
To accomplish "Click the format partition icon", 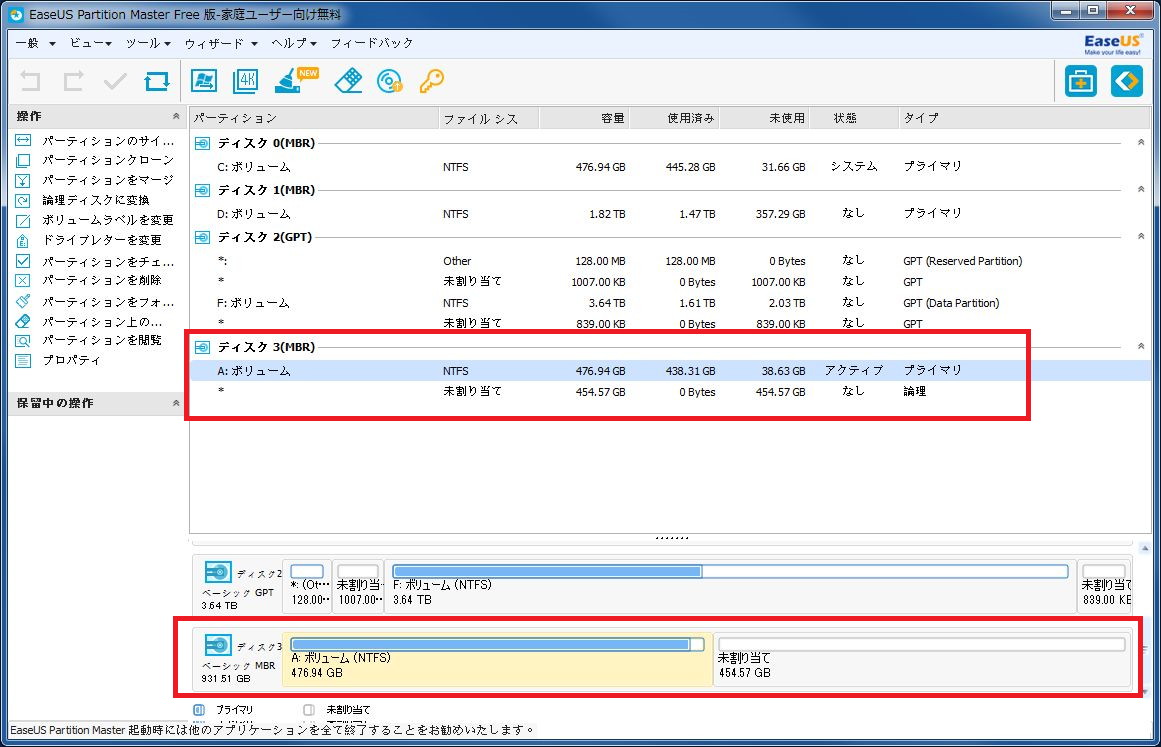I will (x=23, y=301).
